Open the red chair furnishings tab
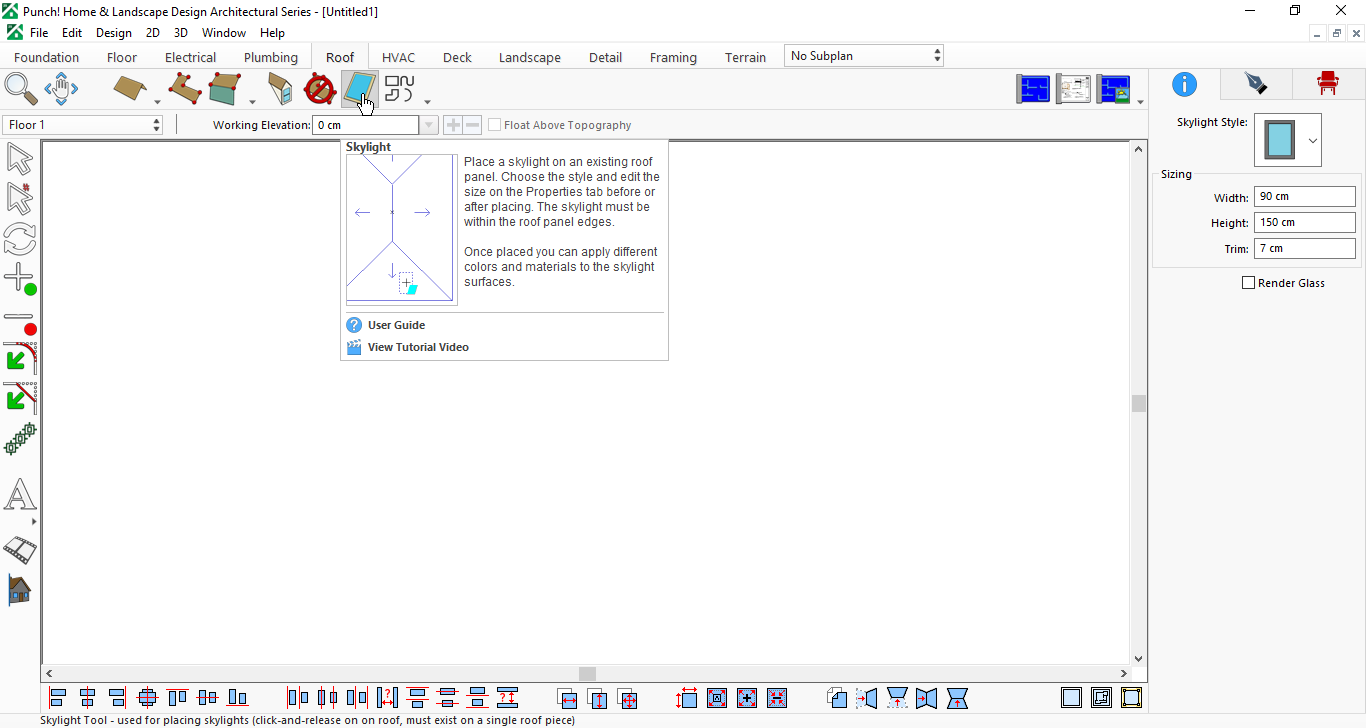The image size is (1366, 728). click(x=1328, y=84)
